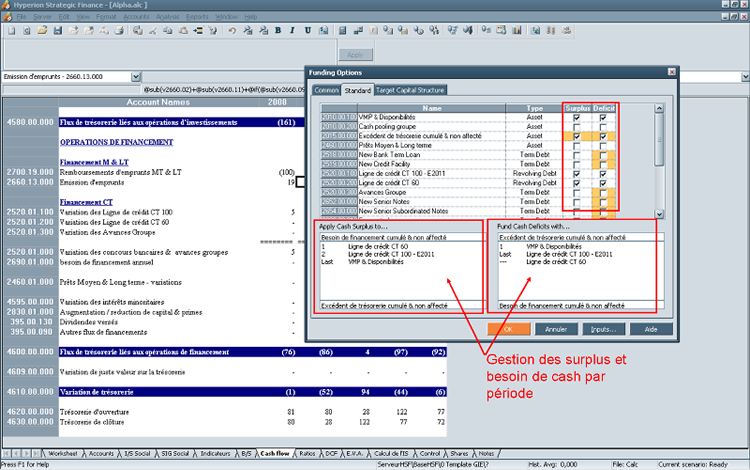Uncheck Surplus for Ligne de crédit CT 60
The height and width of the screenshot is (470, 750).
click(x=576, y=183)
